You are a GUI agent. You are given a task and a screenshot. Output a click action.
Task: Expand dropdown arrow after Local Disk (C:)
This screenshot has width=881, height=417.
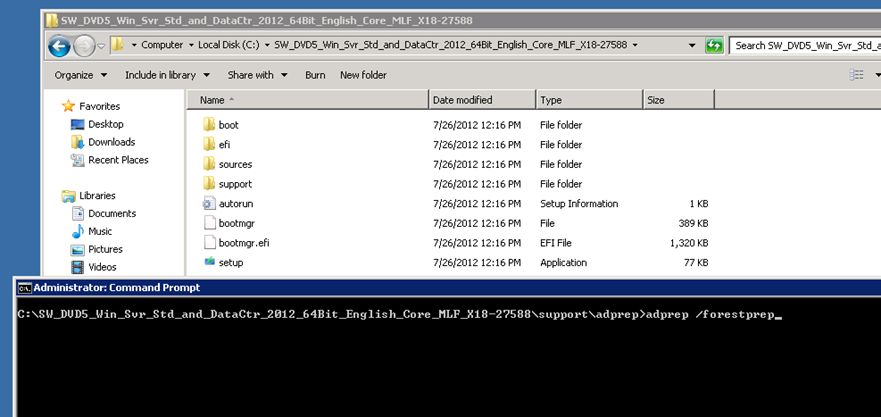pyautogui.click(x=266, y=45)
